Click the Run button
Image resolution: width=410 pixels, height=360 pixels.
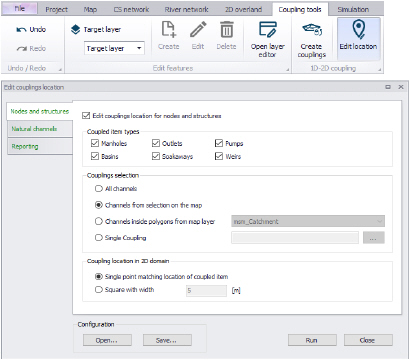pos(312,340)
